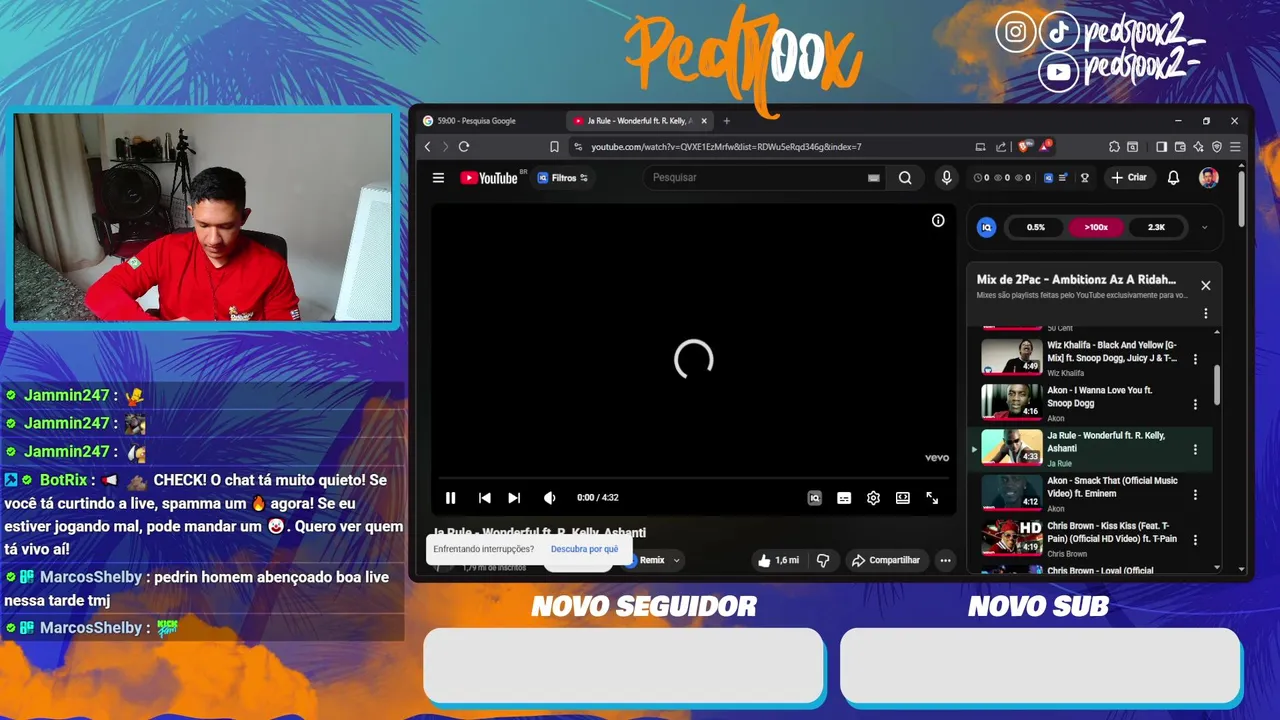Open the Leo AI sparkle icon
Viewport: 1280px width, 720px height.
[x=1198, y=147]
